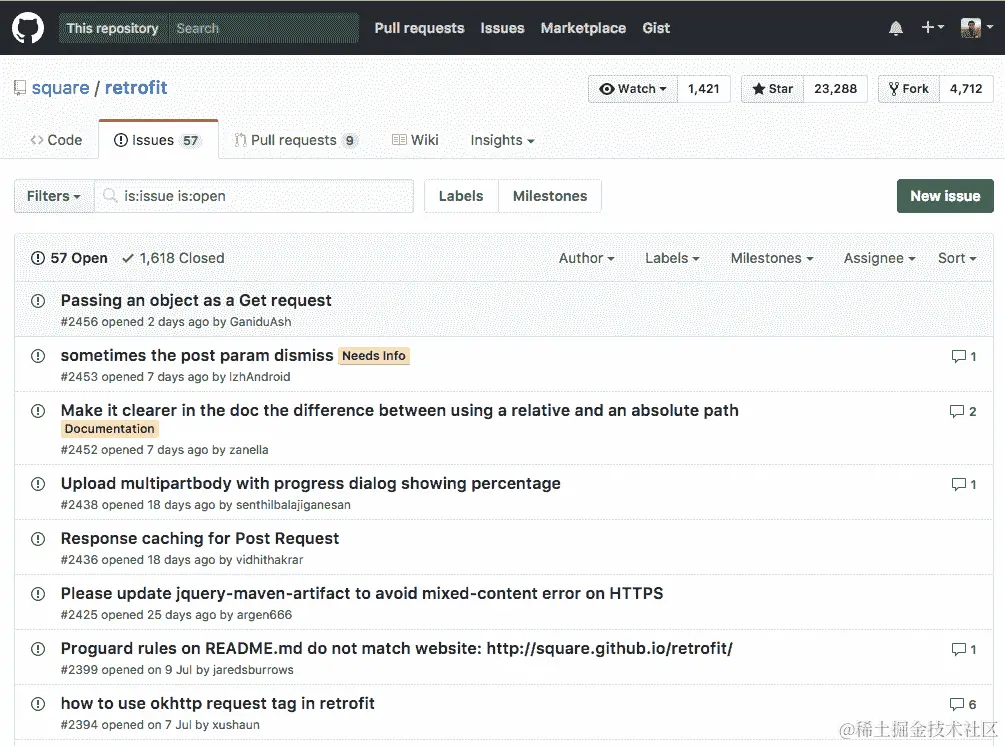Open Pull requests in top navigation
The height and width of the screenshot is (746, 1005).
pos(419,28)
